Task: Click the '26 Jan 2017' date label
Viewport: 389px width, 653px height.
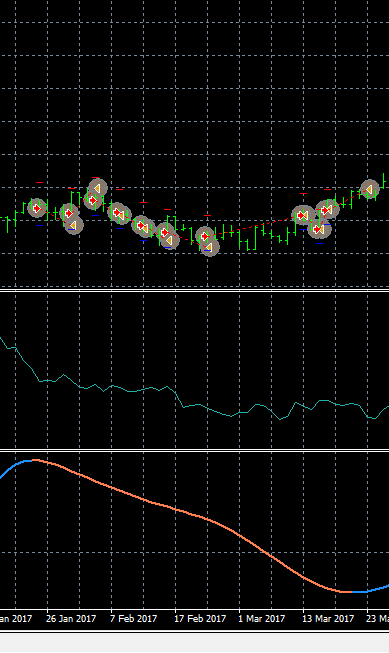Action: point(71,618)
